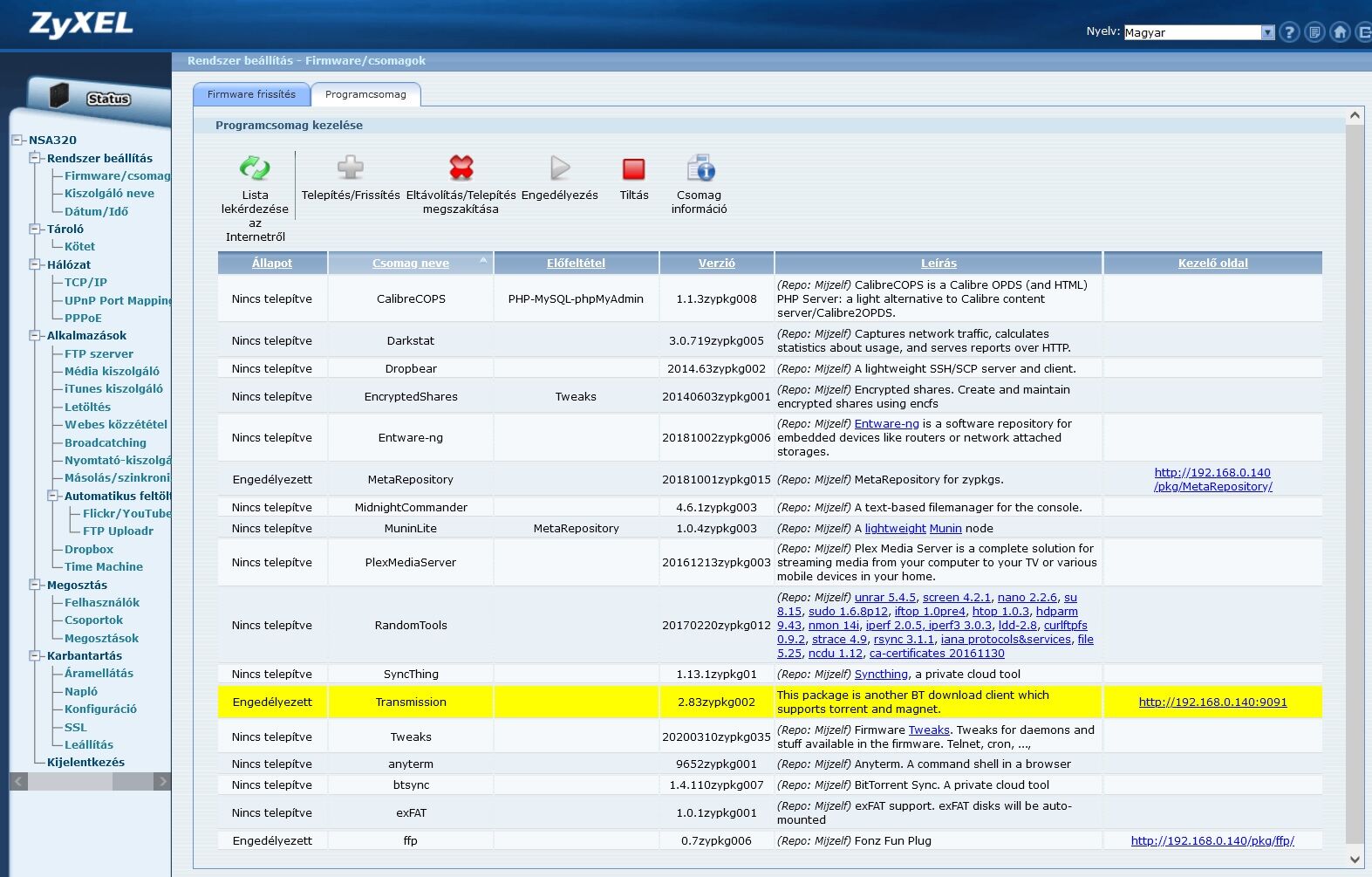
Task: Collapse the Hálózat tree node
Action: (35, 264)
